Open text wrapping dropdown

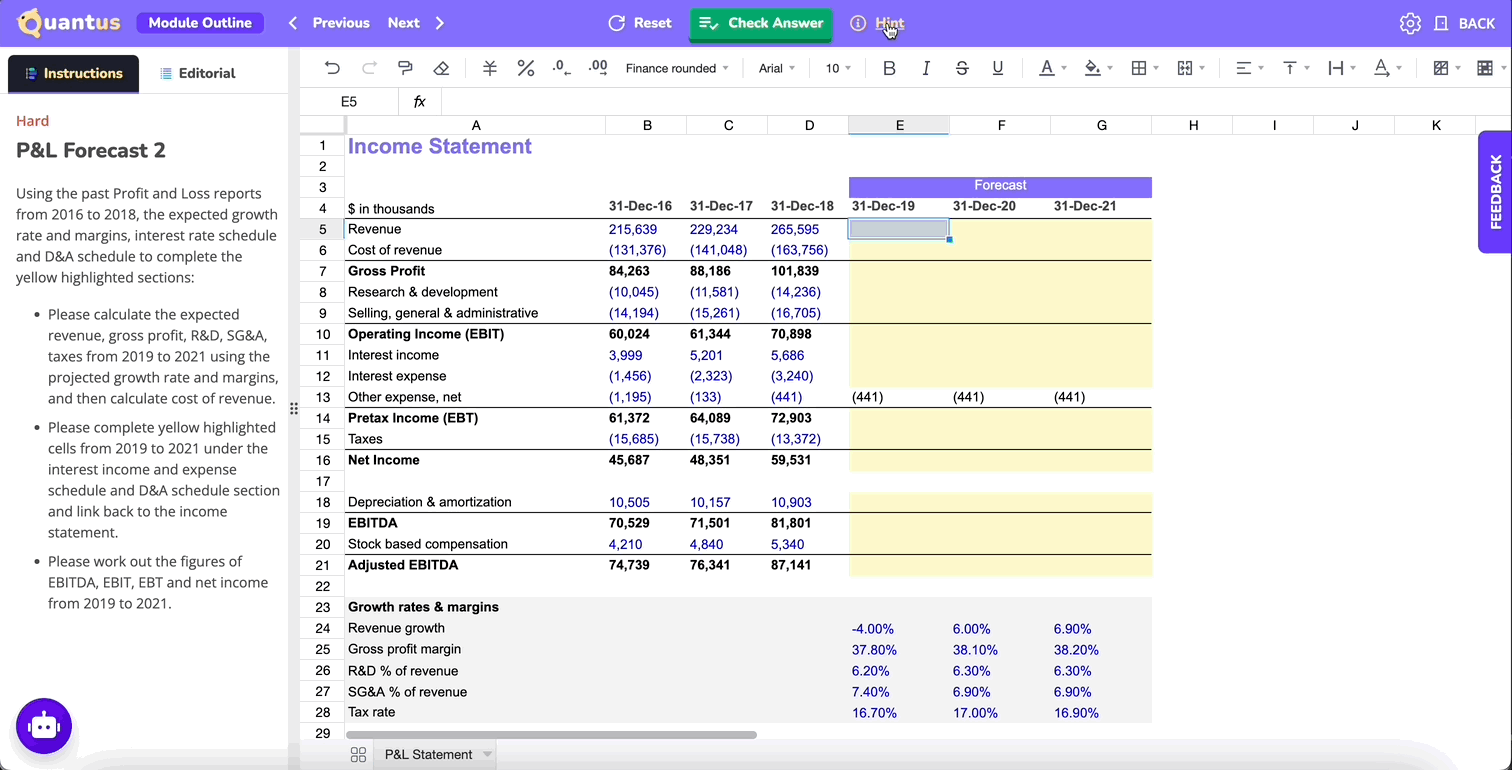(1341, 68)
